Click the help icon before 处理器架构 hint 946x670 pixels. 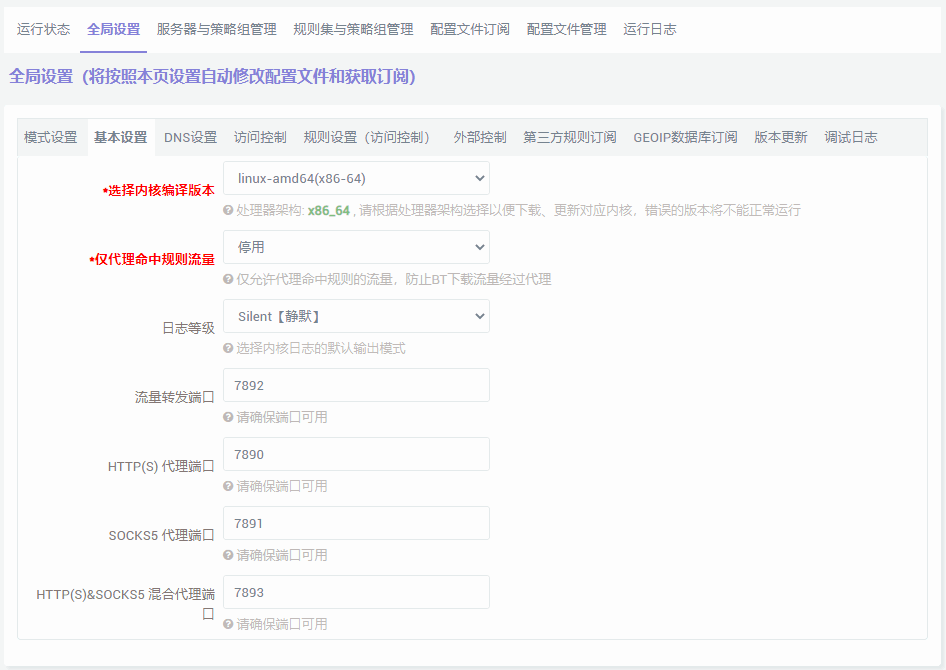coord(228,210)
